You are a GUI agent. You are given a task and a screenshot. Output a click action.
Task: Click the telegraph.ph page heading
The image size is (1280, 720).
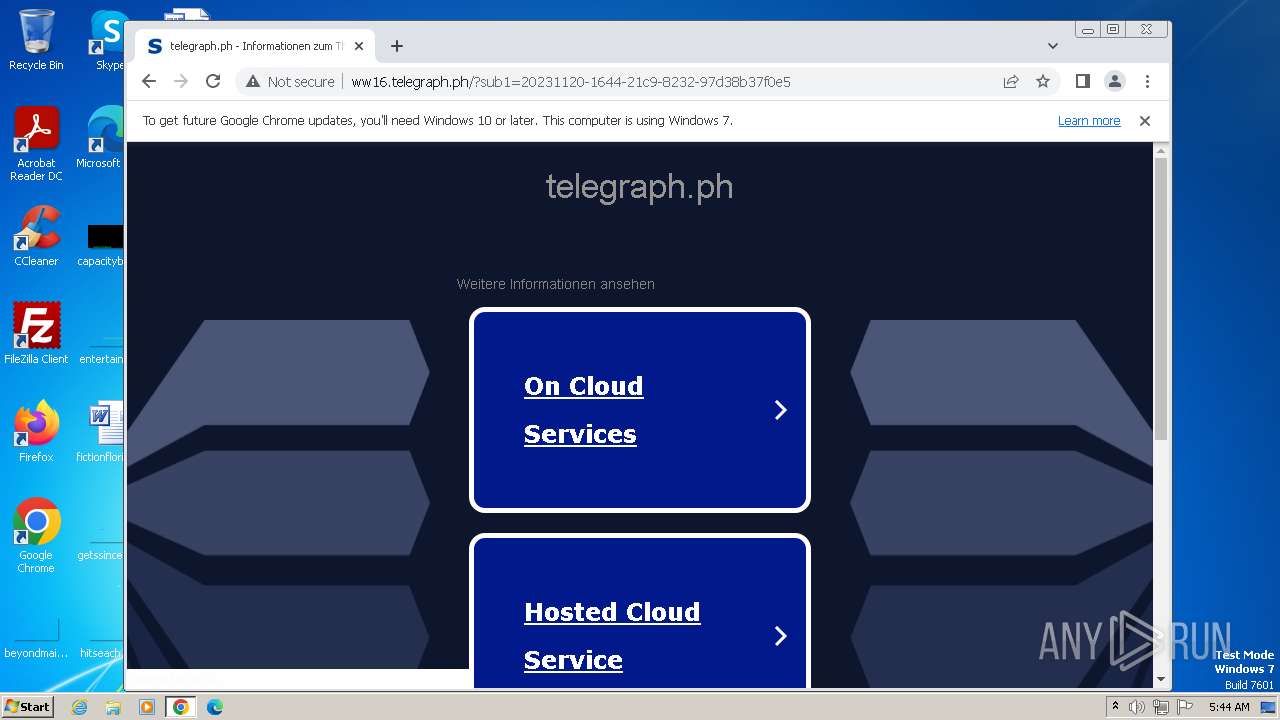tap(639, 187)
